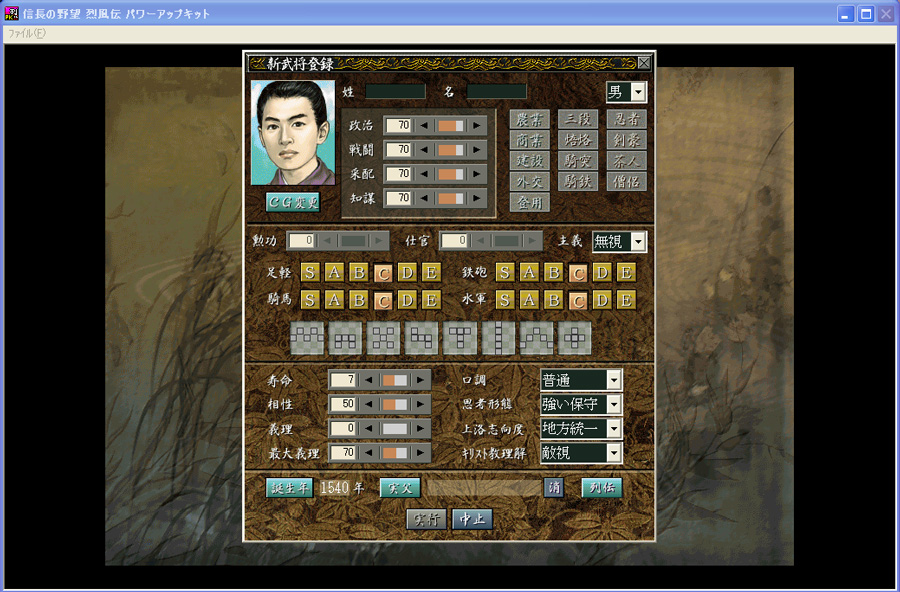The height and width of the screenshot is (592, 900).
Task: Decrease 相性 with its left arrow
Action: tap(368, 404)
